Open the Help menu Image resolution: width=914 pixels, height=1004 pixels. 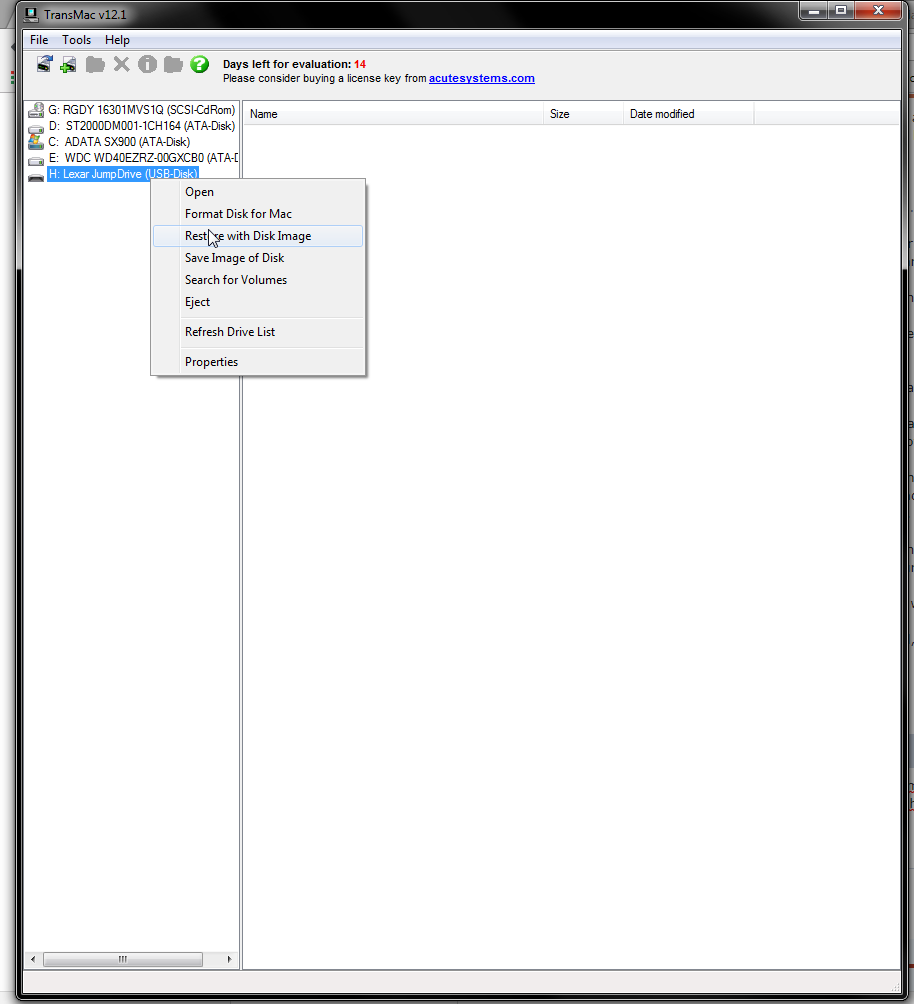pyautogui.click(x=117, y=40)
